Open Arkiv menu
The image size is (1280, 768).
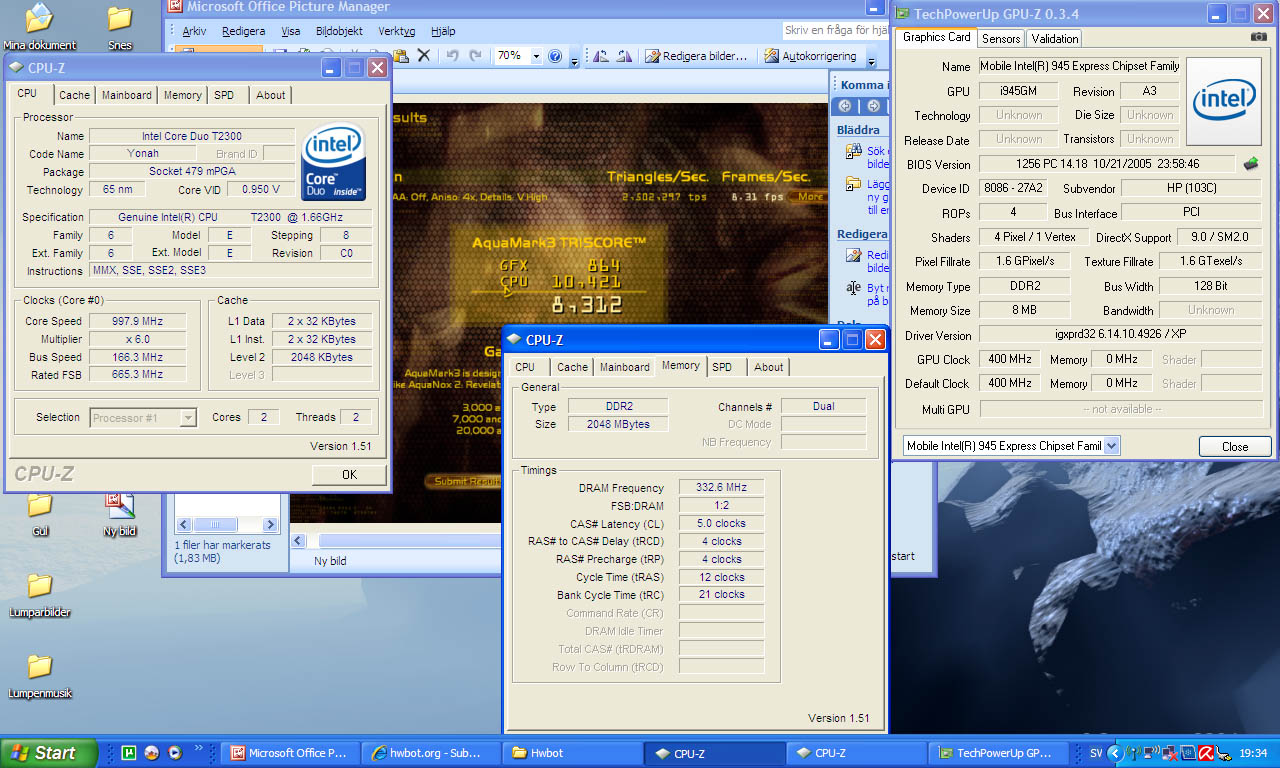(194, 31)
